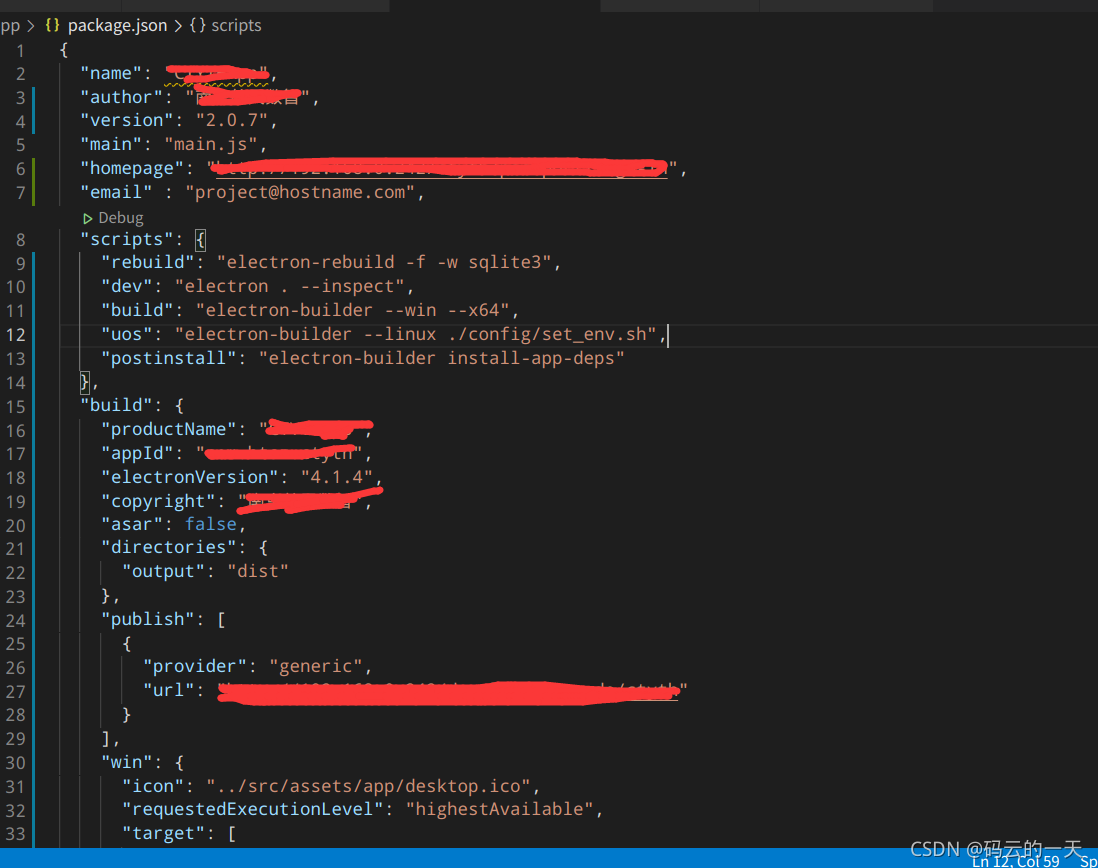Screen dimensions: 1098x868
Task: Click the "build" key on line 15
Action: tap(116, 405)
